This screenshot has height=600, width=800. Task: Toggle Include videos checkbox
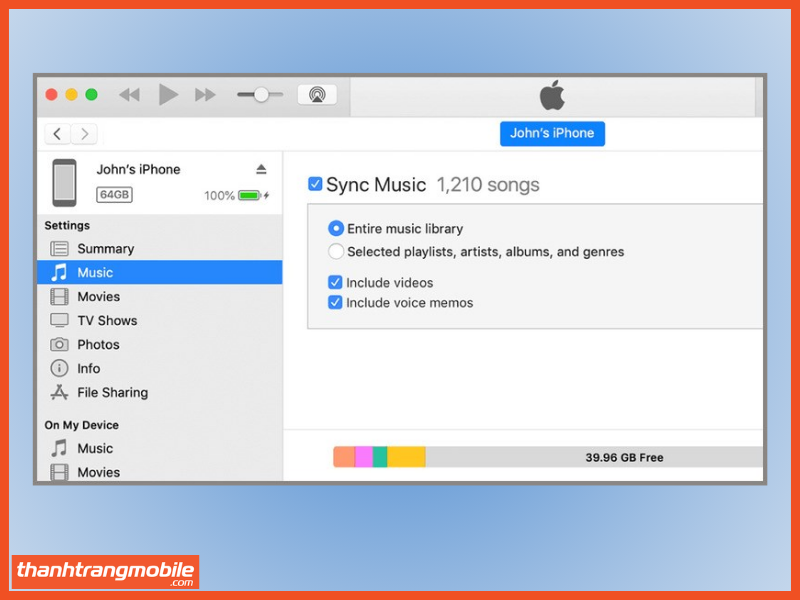point(335,282)
